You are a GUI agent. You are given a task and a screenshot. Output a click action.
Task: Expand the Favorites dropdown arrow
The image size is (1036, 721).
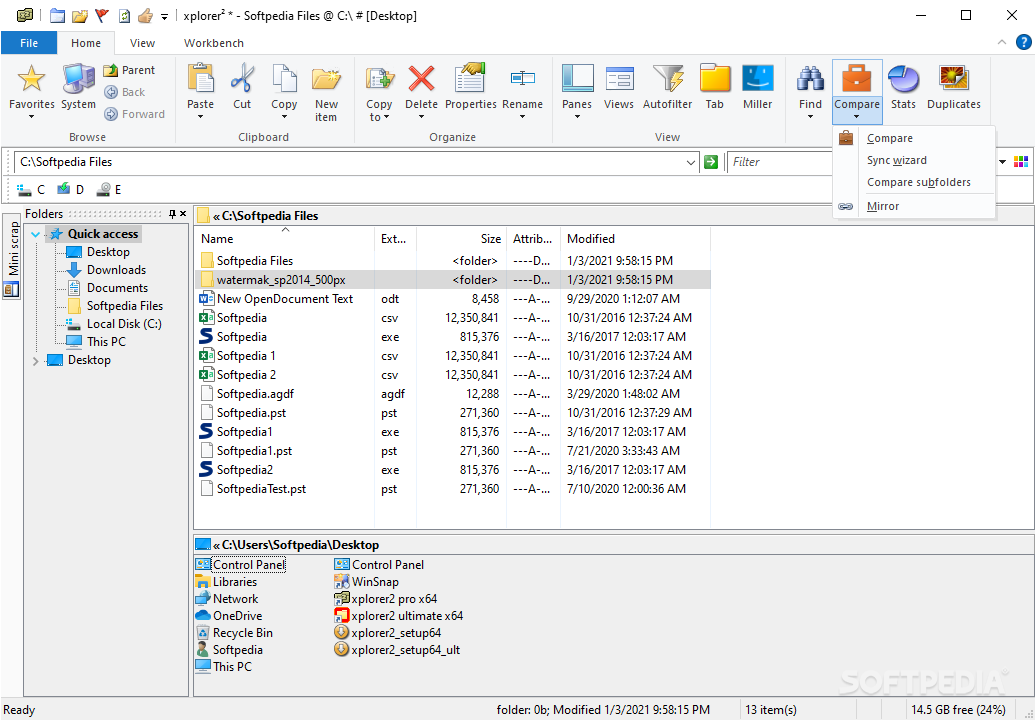pyautogui.click(x=31, y=118)
